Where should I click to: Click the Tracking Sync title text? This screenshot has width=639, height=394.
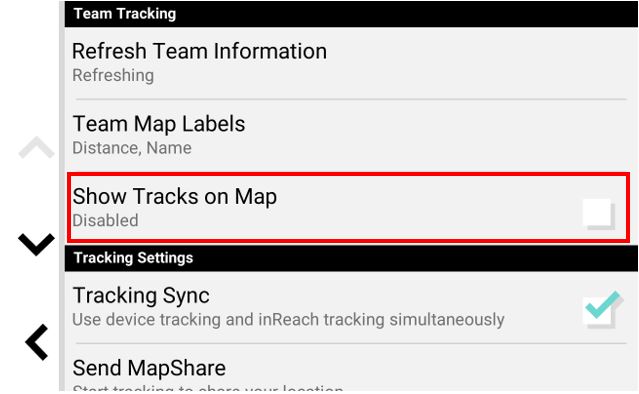141,295
